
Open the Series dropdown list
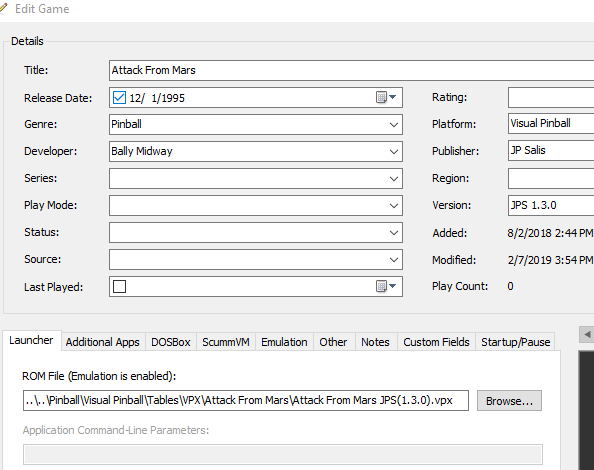point(394,179)
